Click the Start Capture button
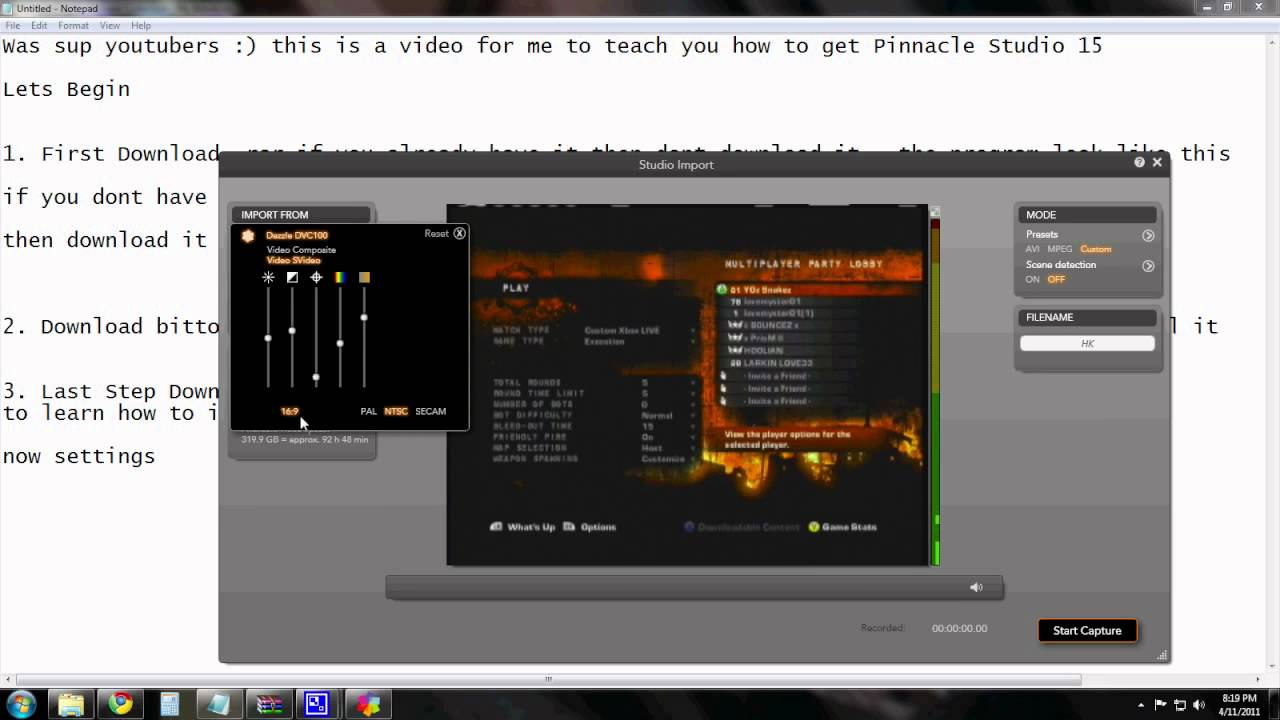Viewport: 1280px width, 720px height. 1087,630
